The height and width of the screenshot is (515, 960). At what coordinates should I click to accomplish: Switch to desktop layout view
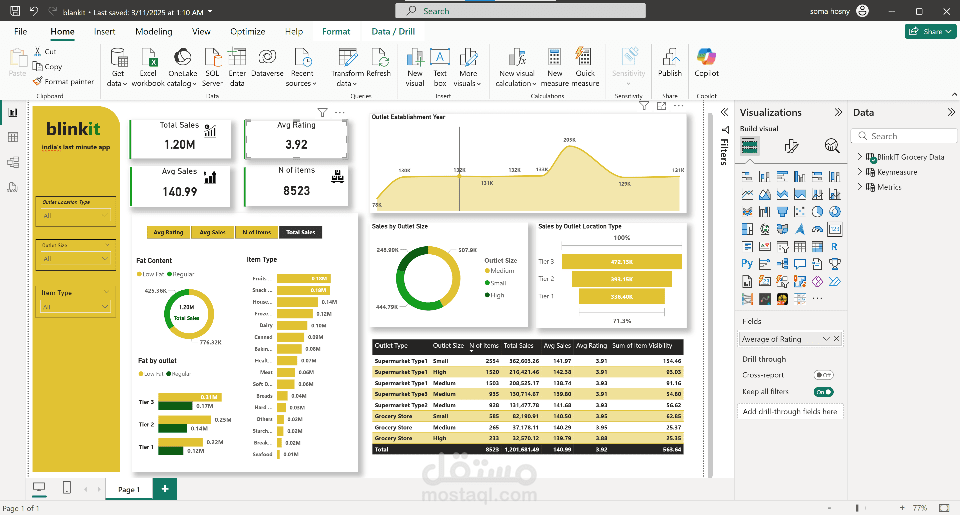point(39,488)
